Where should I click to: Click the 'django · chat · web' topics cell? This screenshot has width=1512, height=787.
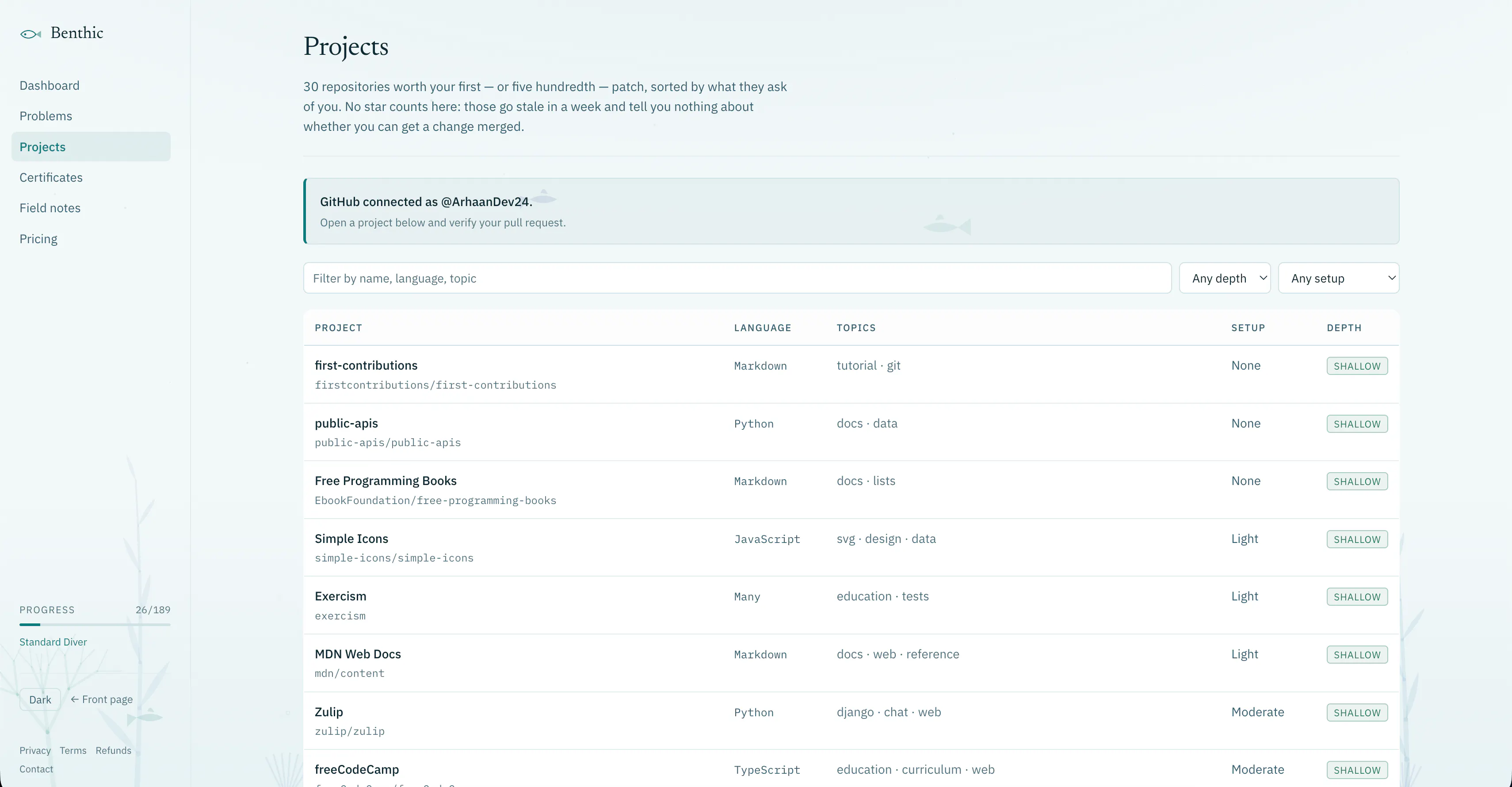(x=889, y=712)
